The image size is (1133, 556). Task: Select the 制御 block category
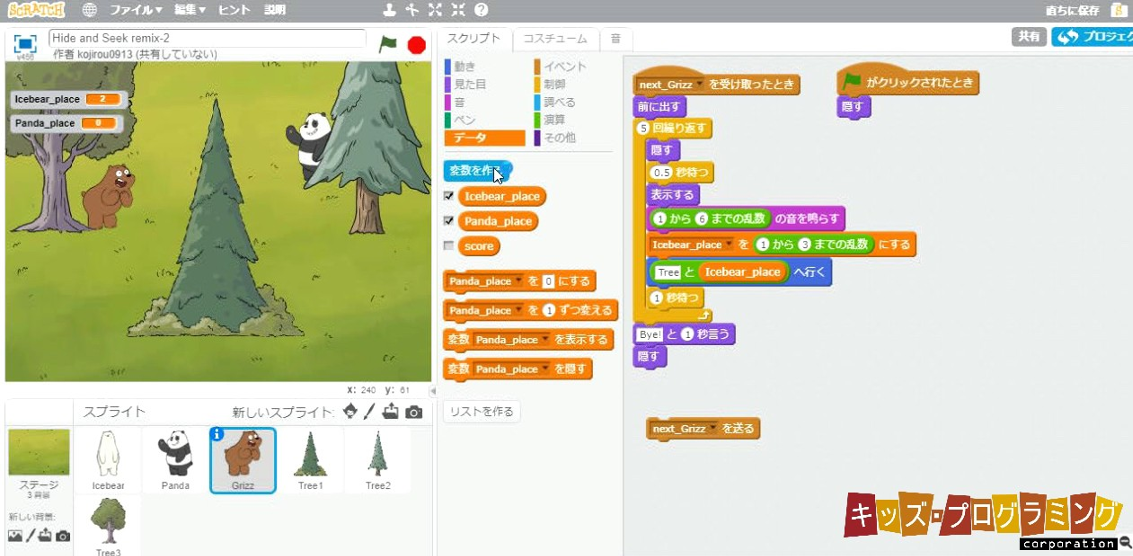(555, 84)
